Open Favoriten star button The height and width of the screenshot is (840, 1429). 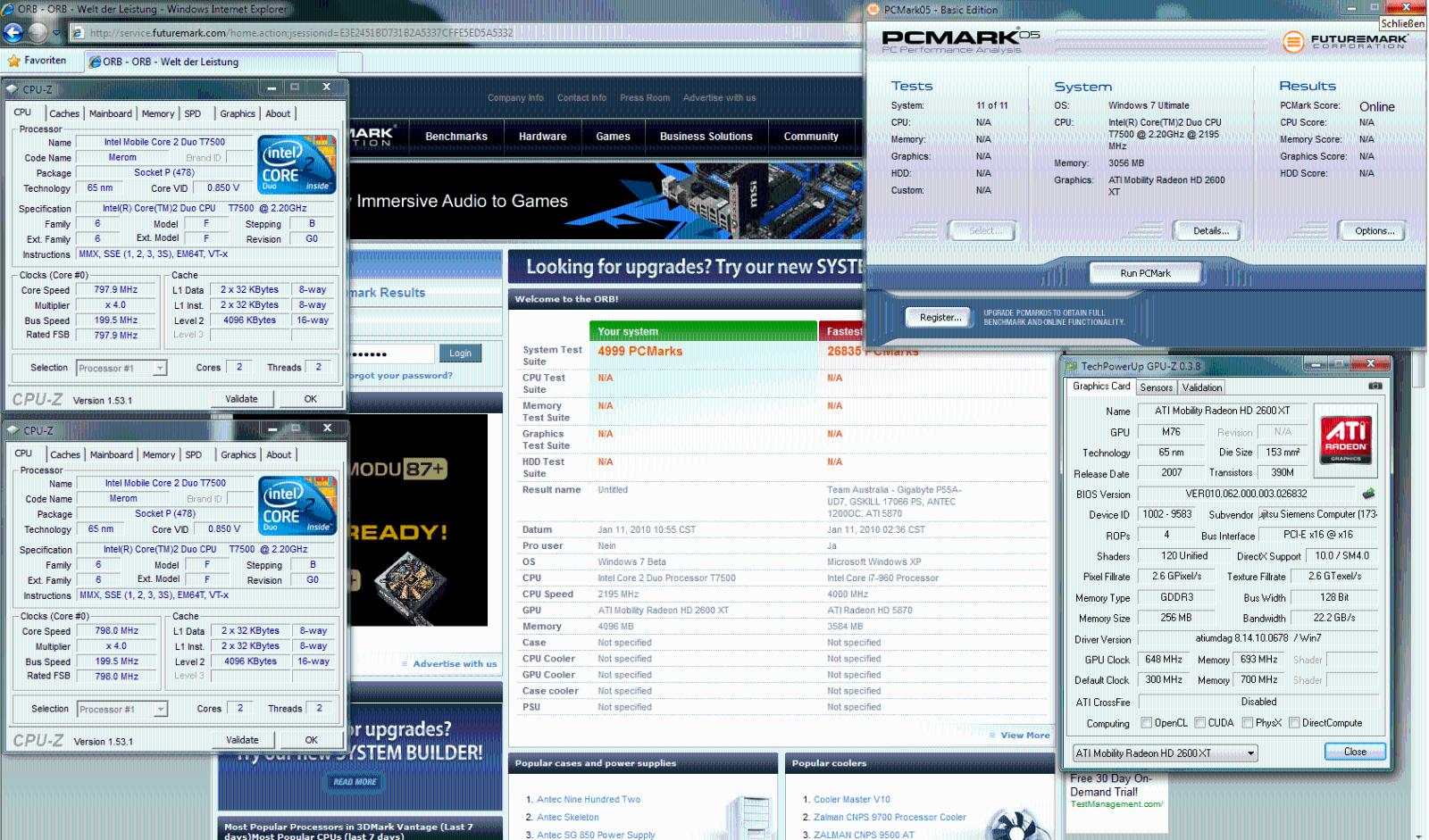tap(37, 61)
